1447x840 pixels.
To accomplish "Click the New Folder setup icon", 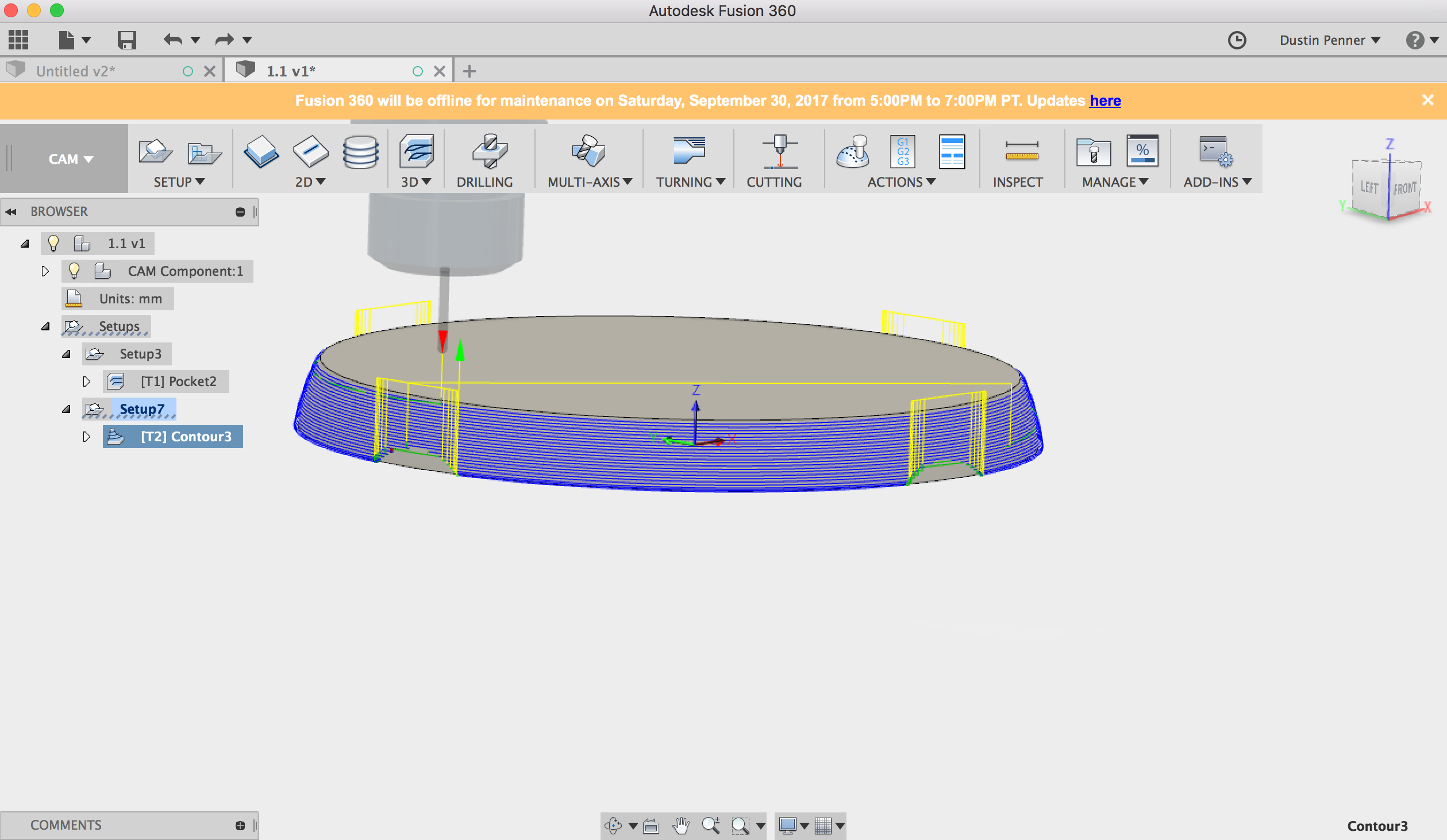I will [204, 153].
